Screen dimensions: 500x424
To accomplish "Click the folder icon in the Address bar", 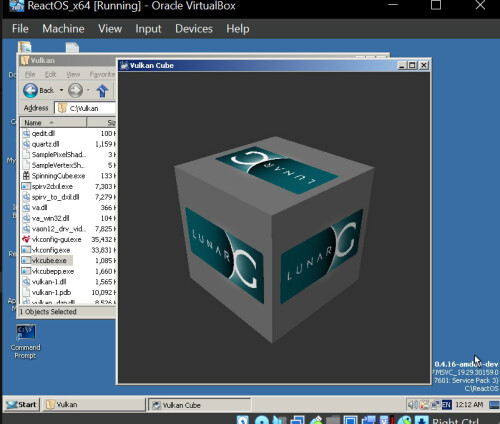I will (x=62, y=108).
